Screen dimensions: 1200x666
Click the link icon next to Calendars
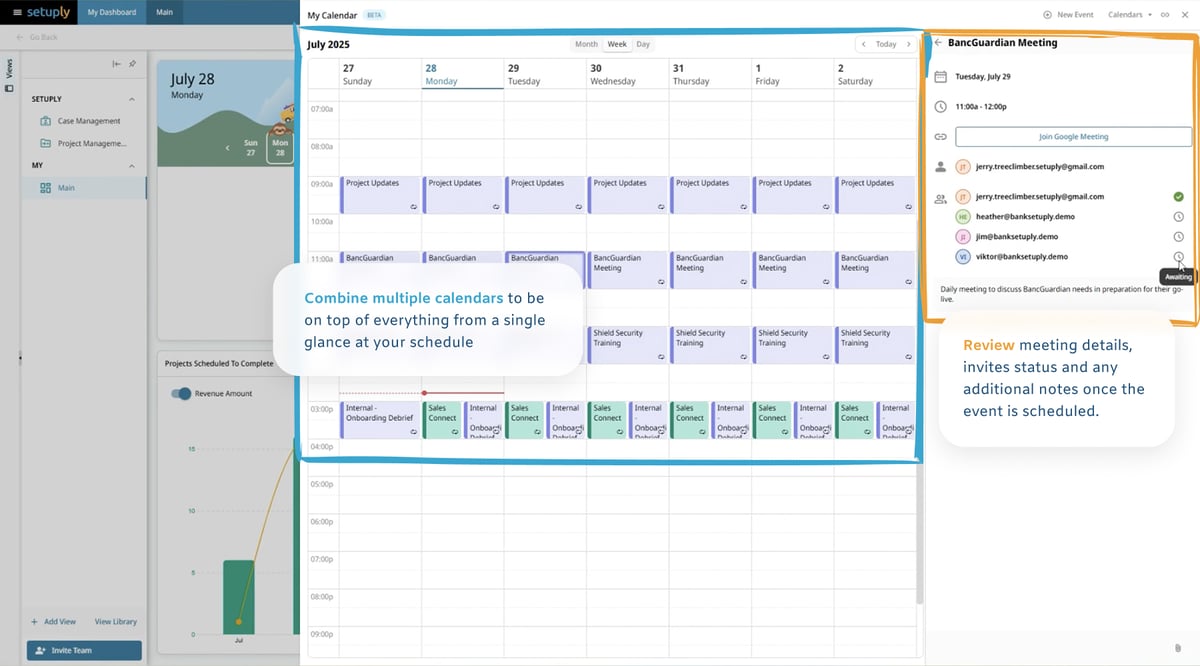point(1165,15)
